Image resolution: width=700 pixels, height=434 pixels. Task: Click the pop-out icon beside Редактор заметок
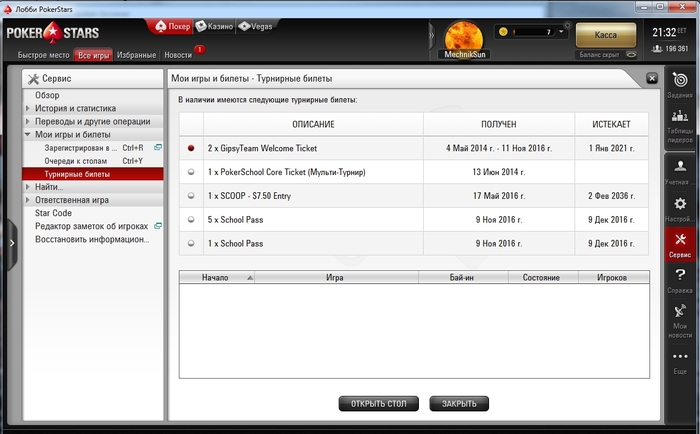coord(158,226)
